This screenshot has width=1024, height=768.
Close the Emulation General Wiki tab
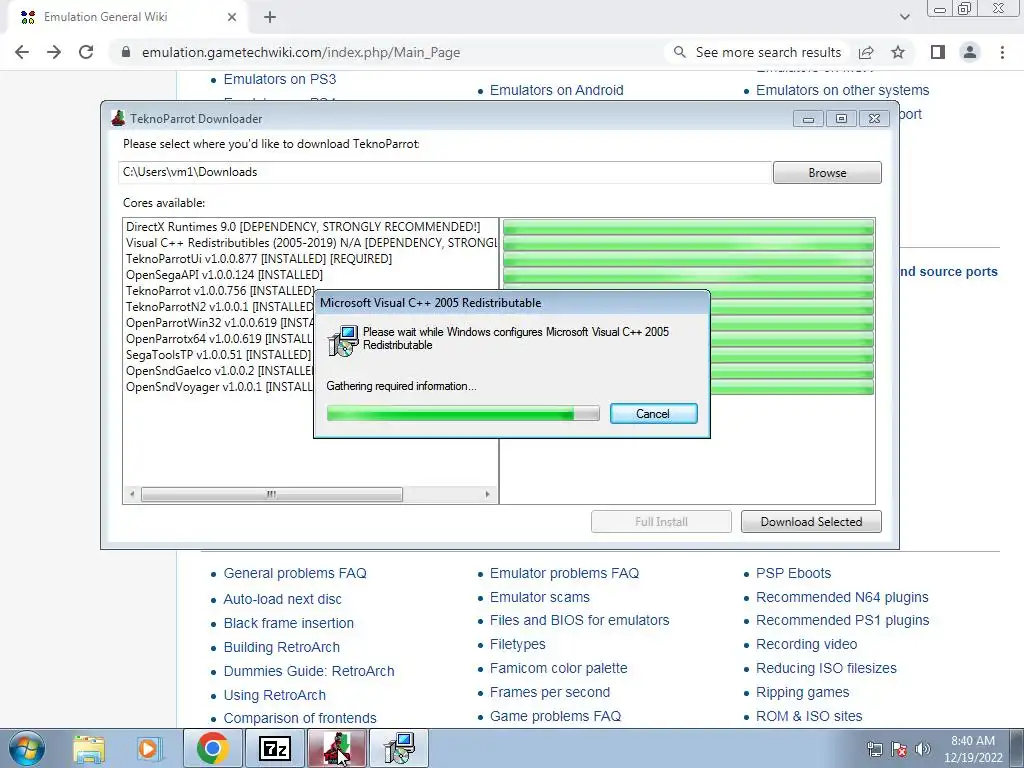point(232,18)
